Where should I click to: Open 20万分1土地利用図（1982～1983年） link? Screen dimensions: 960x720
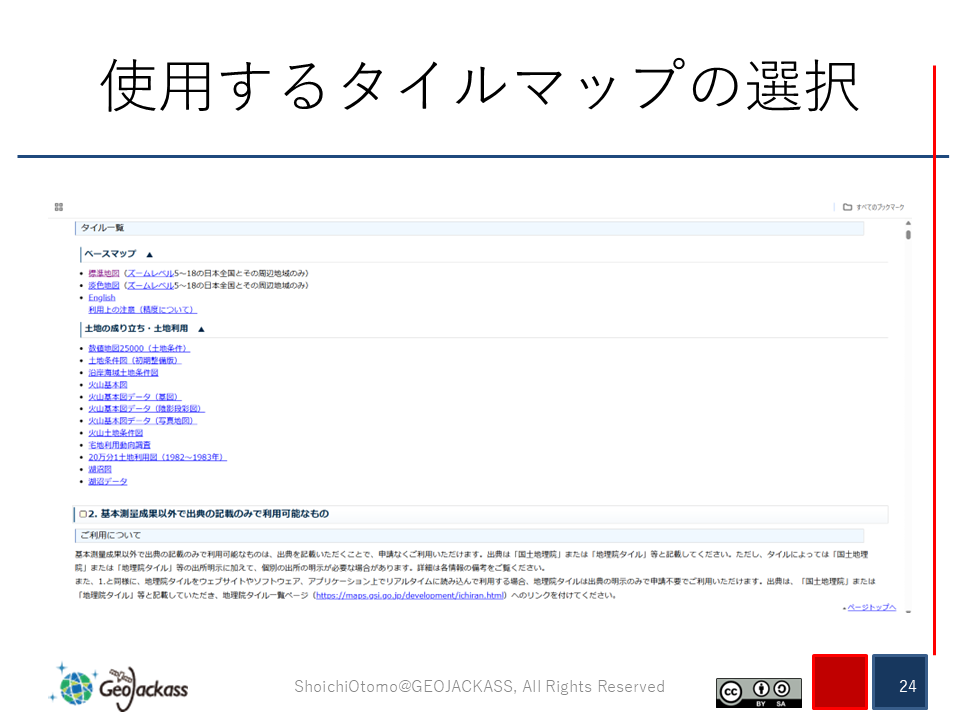(x=157, y=457)
